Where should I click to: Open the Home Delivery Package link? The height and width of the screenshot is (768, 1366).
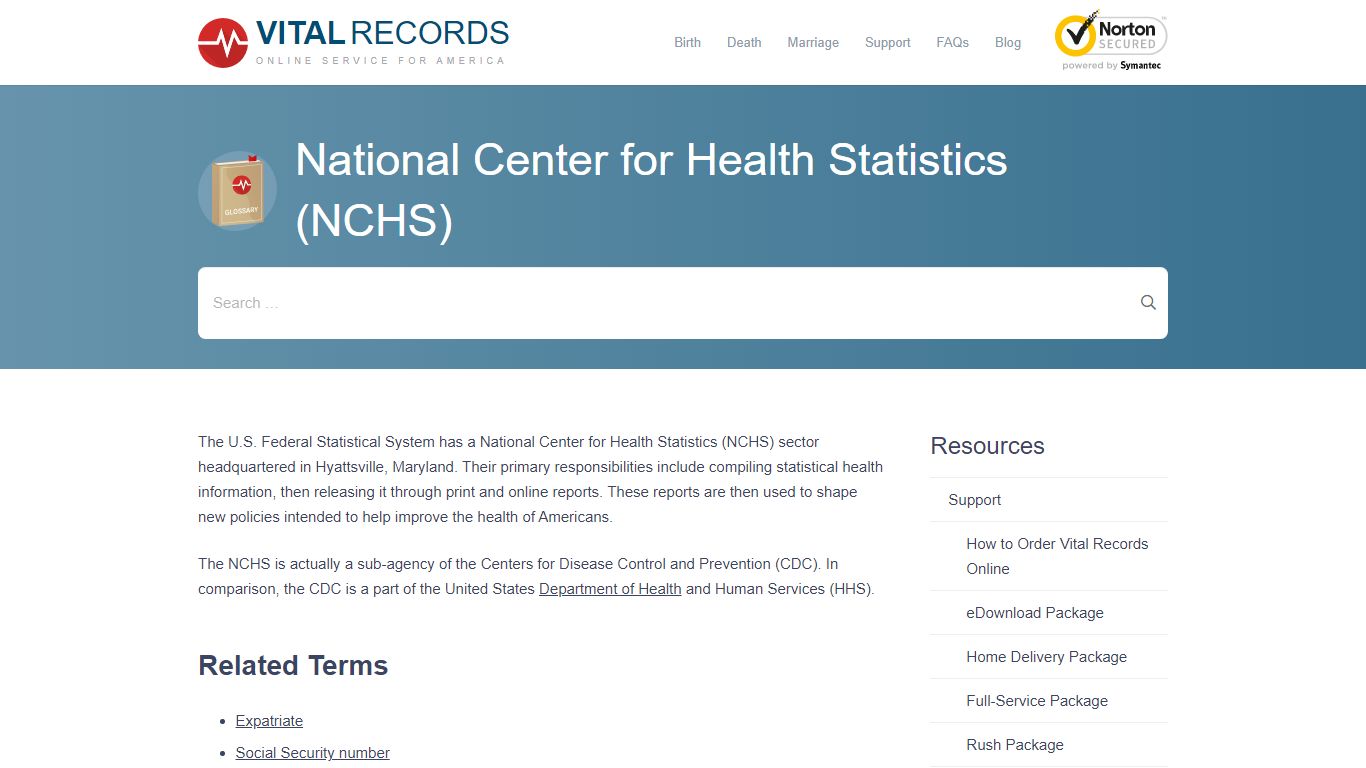pyautogui.click(x=1046, y=657)
